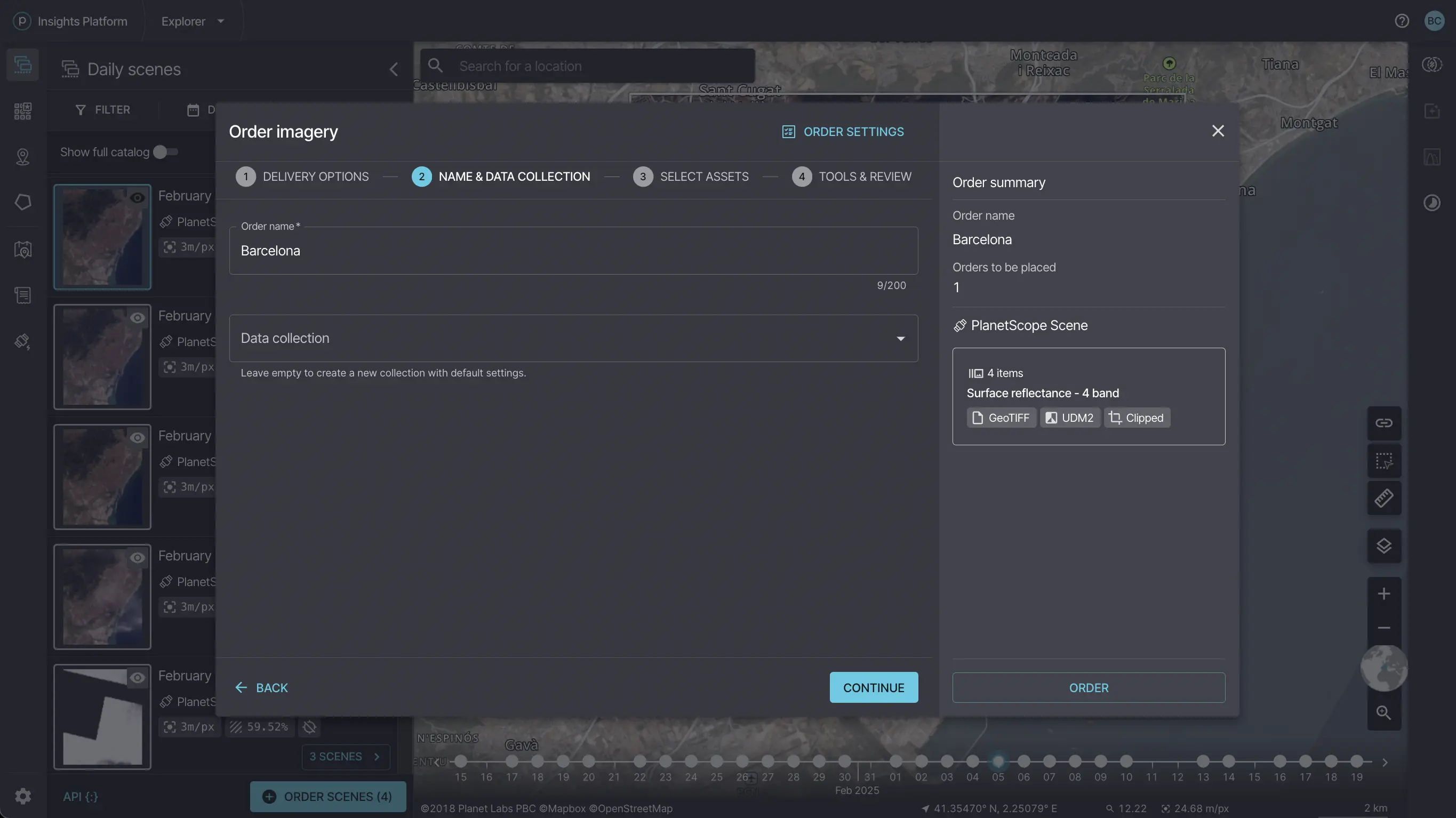Click the UDM2 chip in order summary
Screen dimensions: 1456x818
click(x=1070, y=418)
